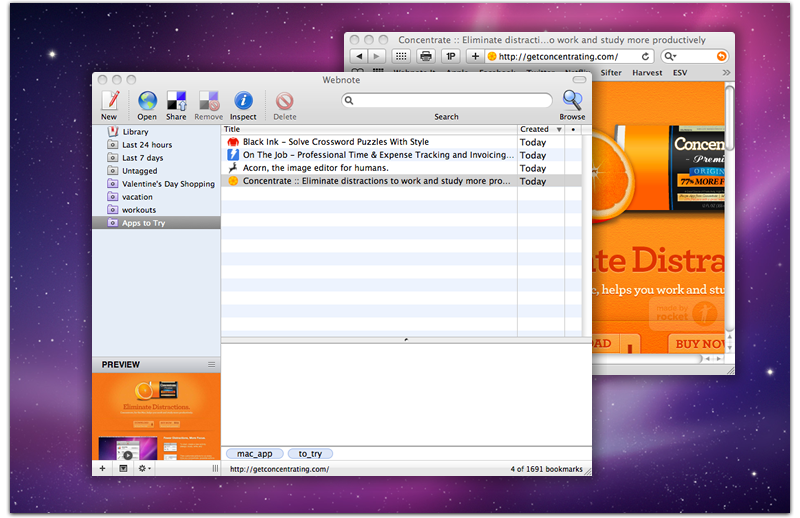Select the Last 7 days smart folder
Viewport: 800px width, 518px height.
pyautogui.click(x=156, y=158)
